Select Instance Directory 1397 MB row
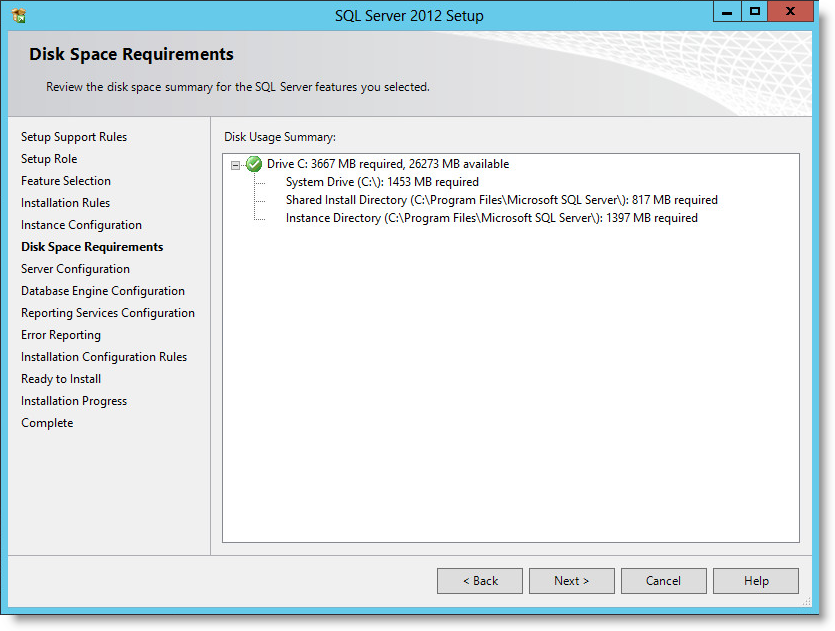 pyautogui.click(x=492, y=218)
